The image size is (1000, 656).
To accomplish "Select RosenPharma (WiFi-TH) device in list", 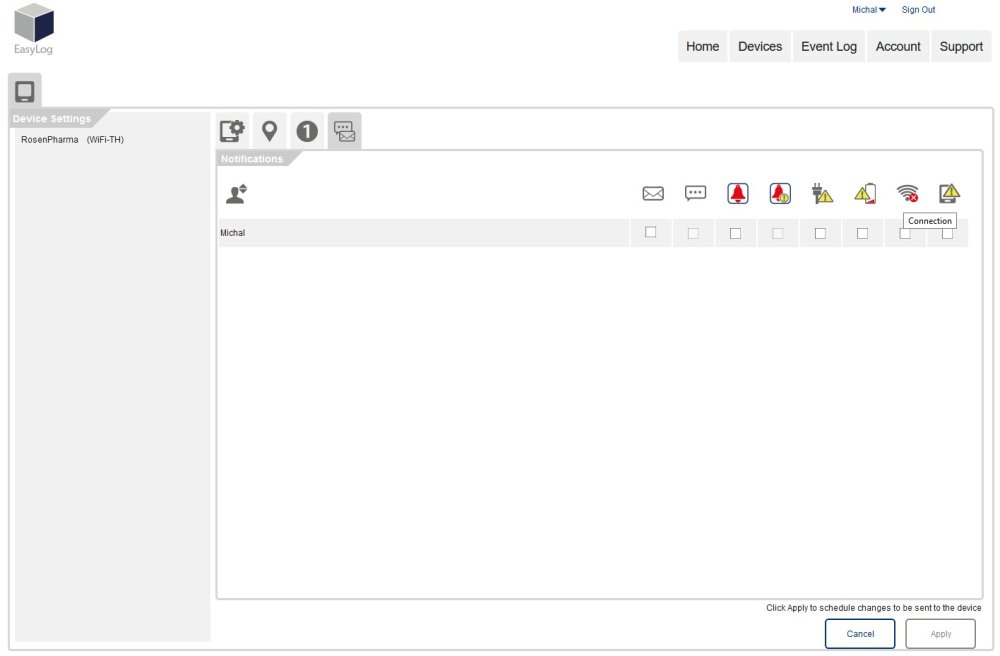I will (72, 140).
